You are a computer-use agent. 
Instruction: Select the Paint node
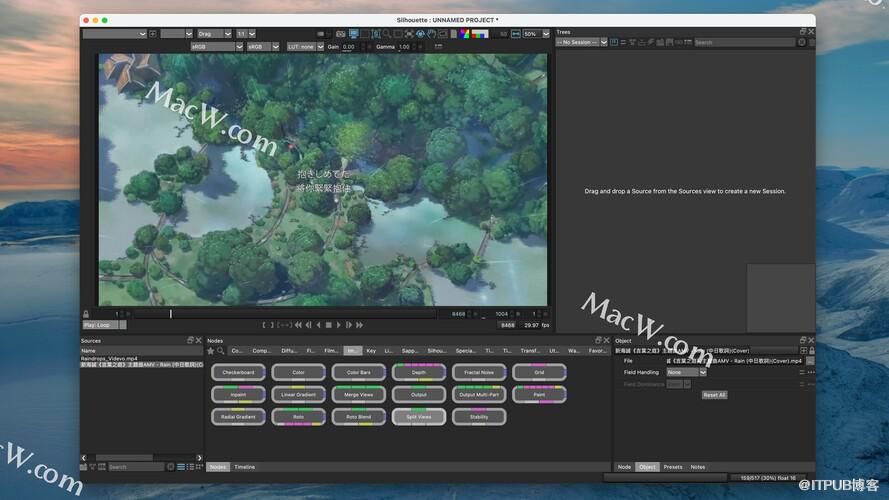[539, 395]
